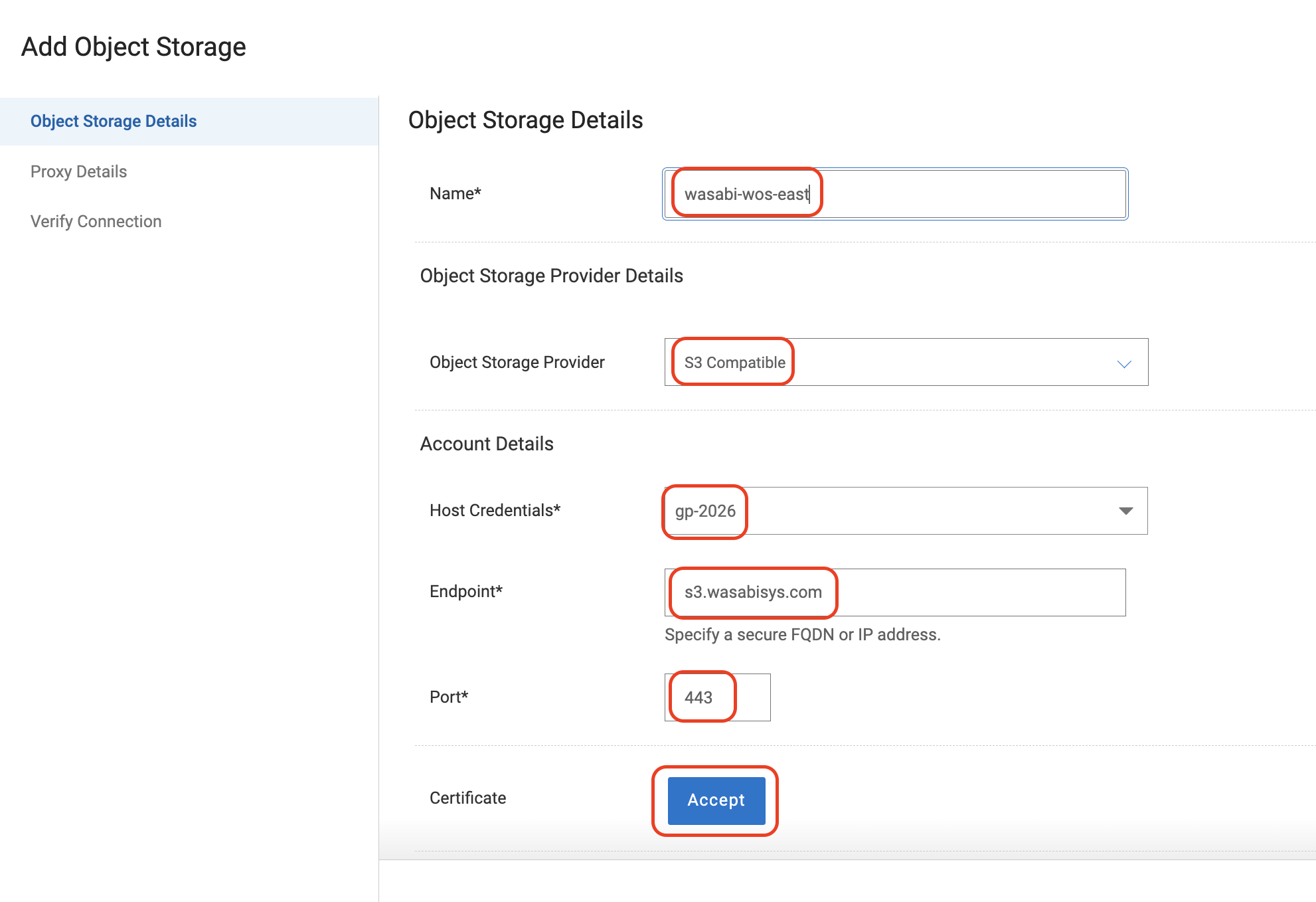The image size is (1316, 902).
Task: Click the Object Storage Provider label
Action: click(517, 362)
